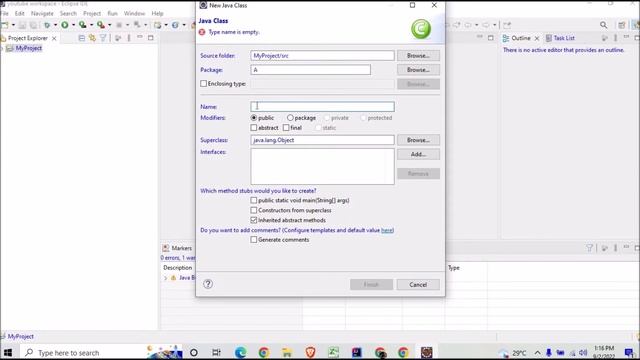This screenshot has height=360, width=640.
Task: Check Constructors from superclass checkbox
Action: (x=253, y=210)
